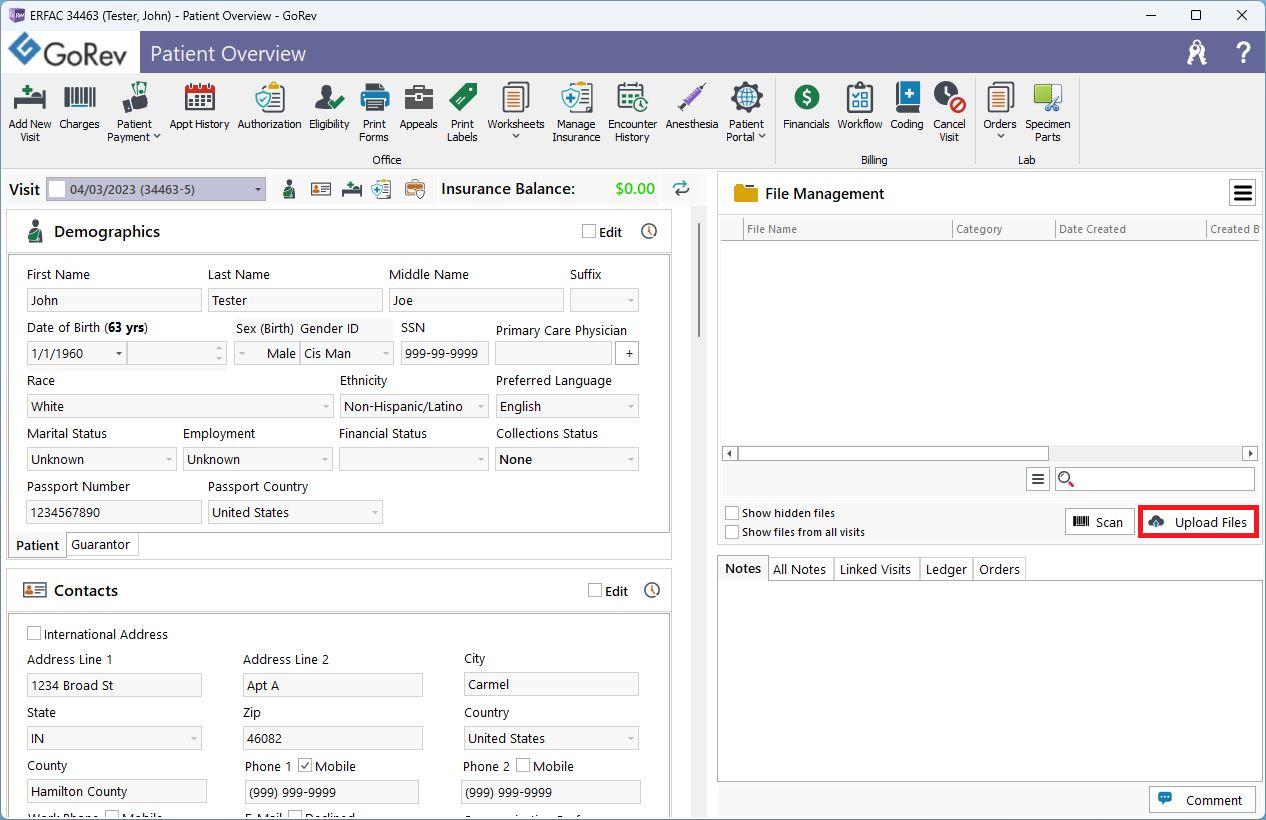The width and height of the screenshot is (1266, 820).
Task: Open Lab Orders menu
Action: [1000, 112]
